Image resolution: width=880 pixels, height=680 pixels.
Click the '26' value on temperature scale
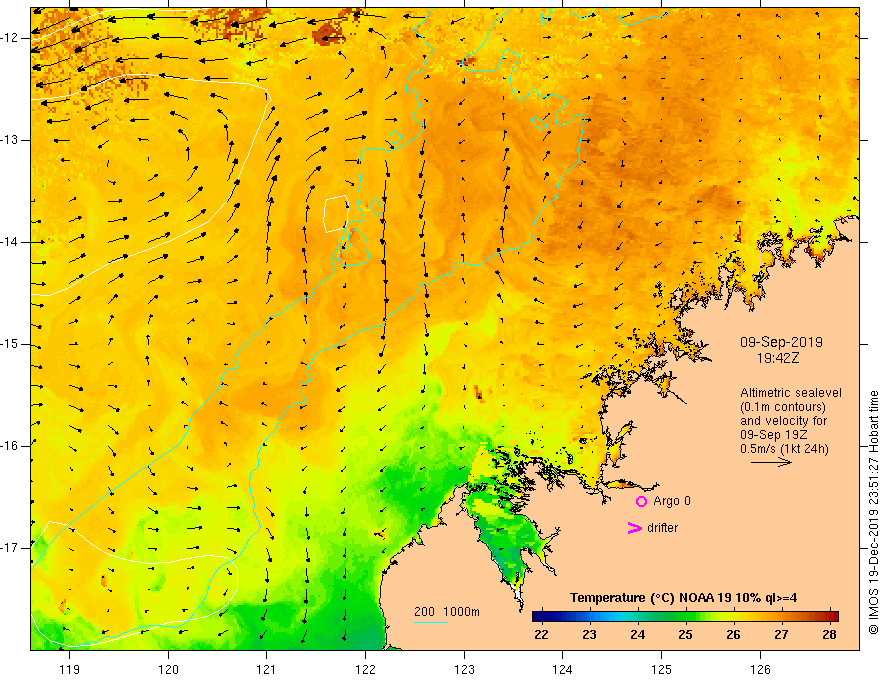[733, 635]
